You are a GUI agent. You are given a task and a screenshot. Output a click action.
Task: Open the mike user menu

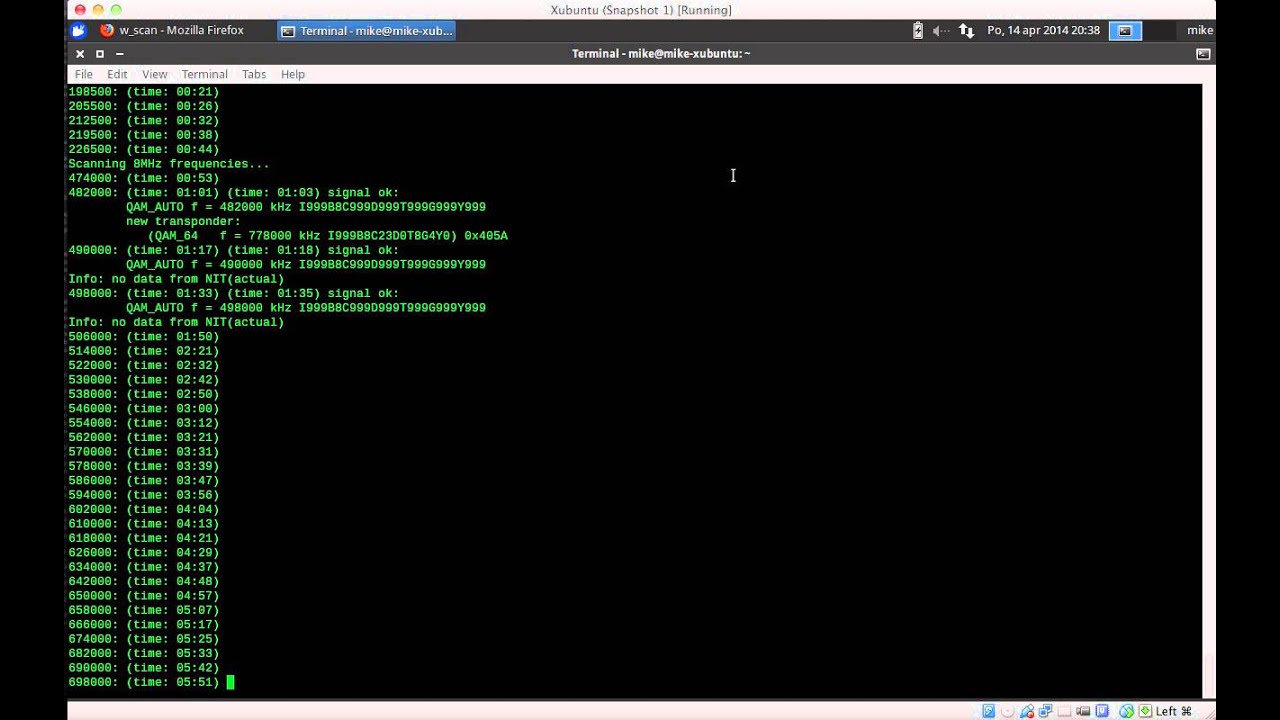pyautogui.click(x=1200, y=30)
